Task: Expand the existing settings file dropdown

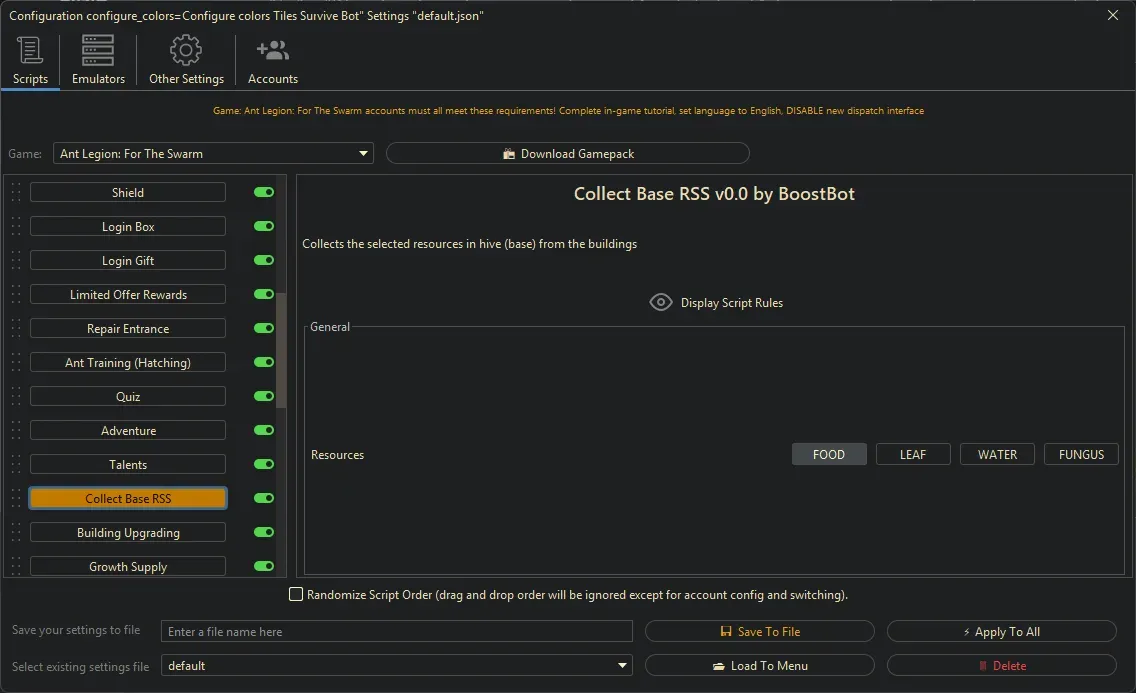Action: [396, 665]
